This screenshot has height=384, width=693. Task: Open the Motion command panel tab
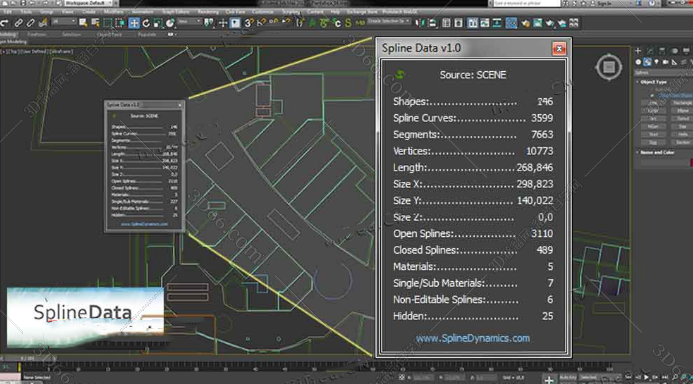click(674, 51)
